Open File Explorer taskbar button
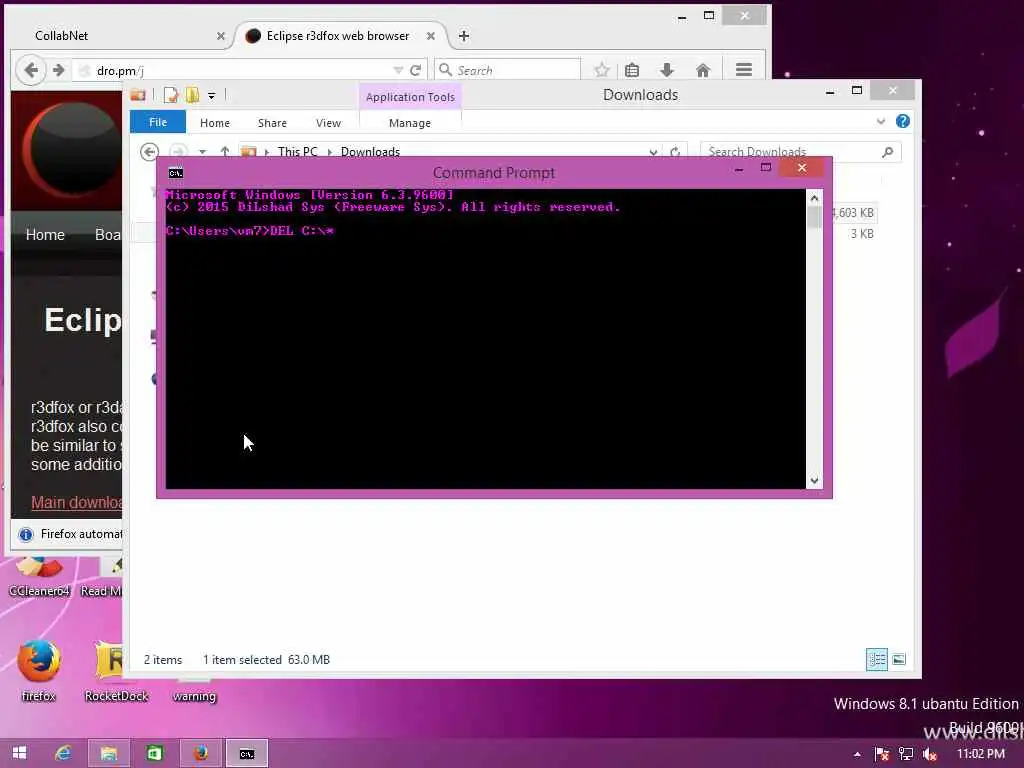1024x768 pixels. pyautogui.click(x=108, y=753)
